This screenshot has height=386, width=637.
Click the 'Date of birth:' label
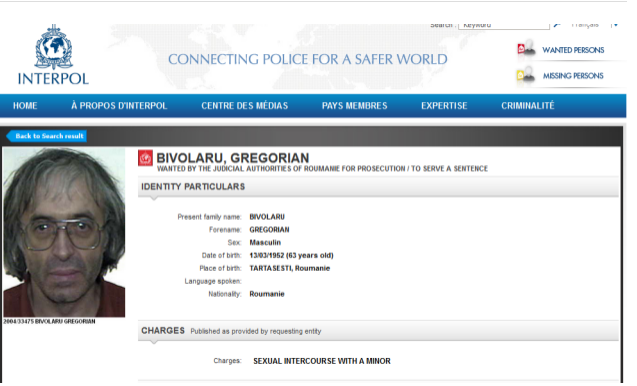tap(221, 256)
